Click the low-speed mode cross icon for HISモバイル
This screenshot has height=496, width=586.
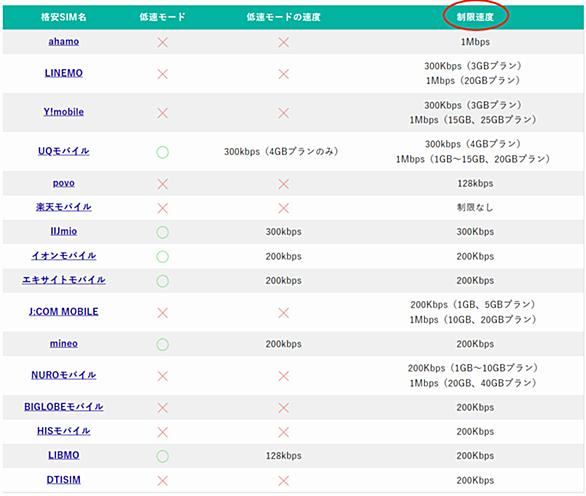[x=162, y=432]
